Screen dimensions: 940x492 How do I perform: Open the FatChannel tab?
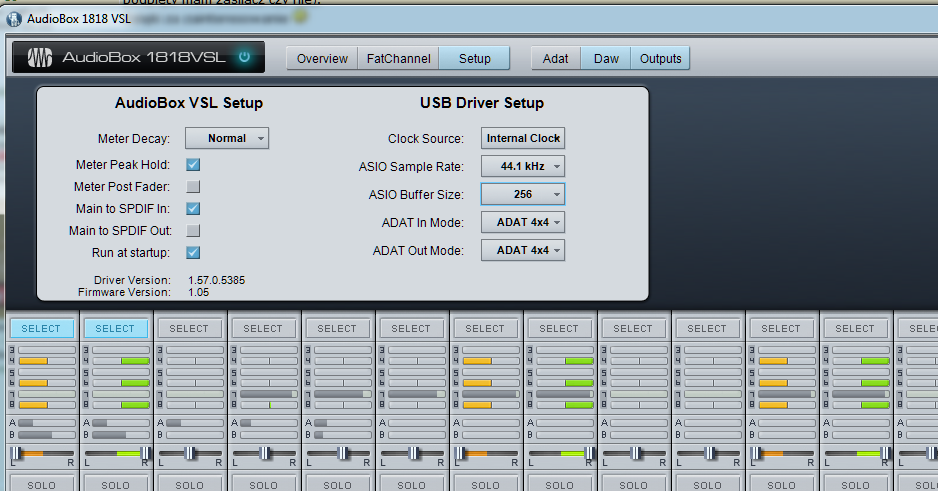point(399,59)
